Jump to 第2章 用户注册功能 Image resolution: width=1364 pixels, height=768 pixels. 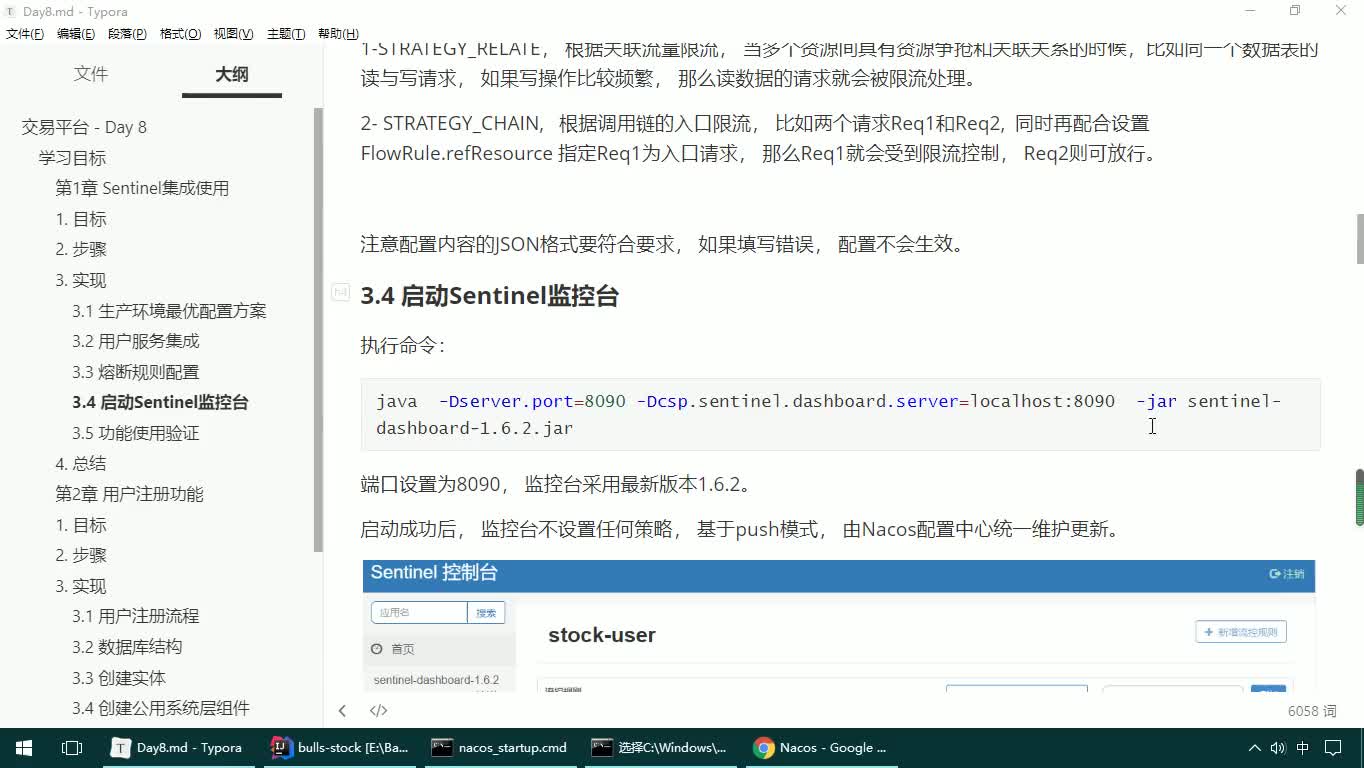(129, 494)
